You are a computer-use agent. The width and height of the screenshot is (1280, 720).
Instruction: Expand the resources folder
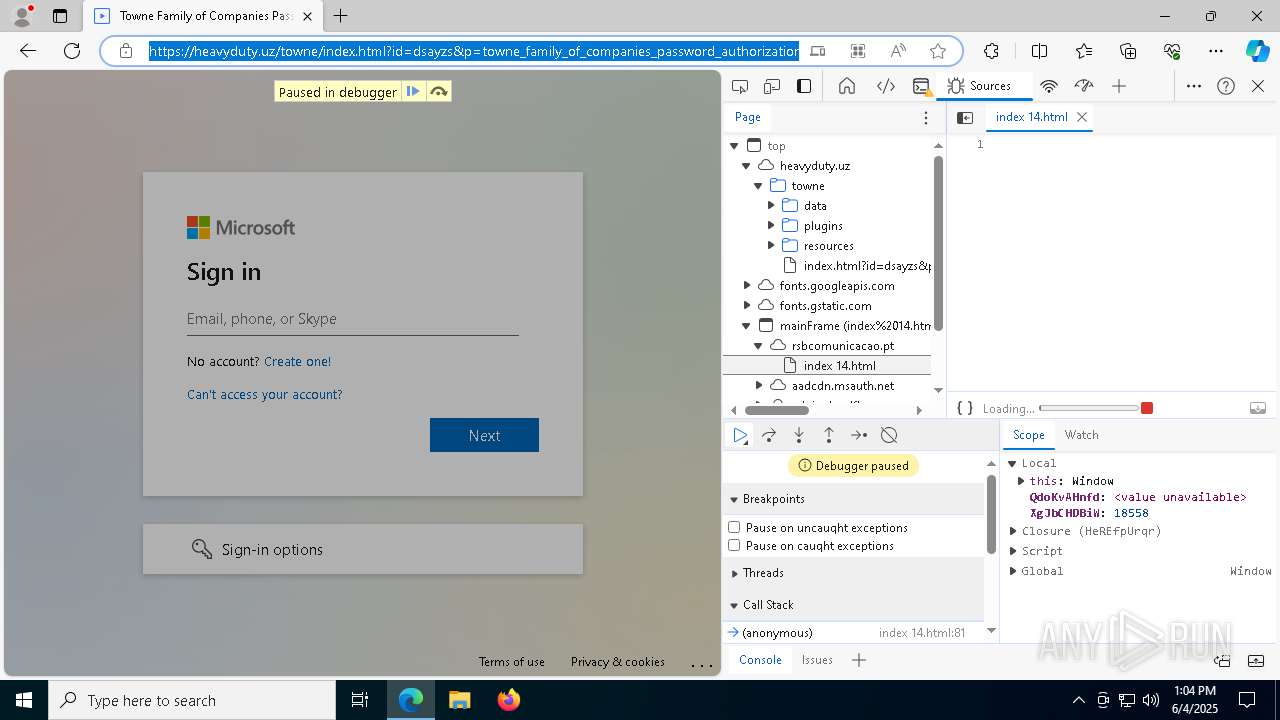pos(771,246)
